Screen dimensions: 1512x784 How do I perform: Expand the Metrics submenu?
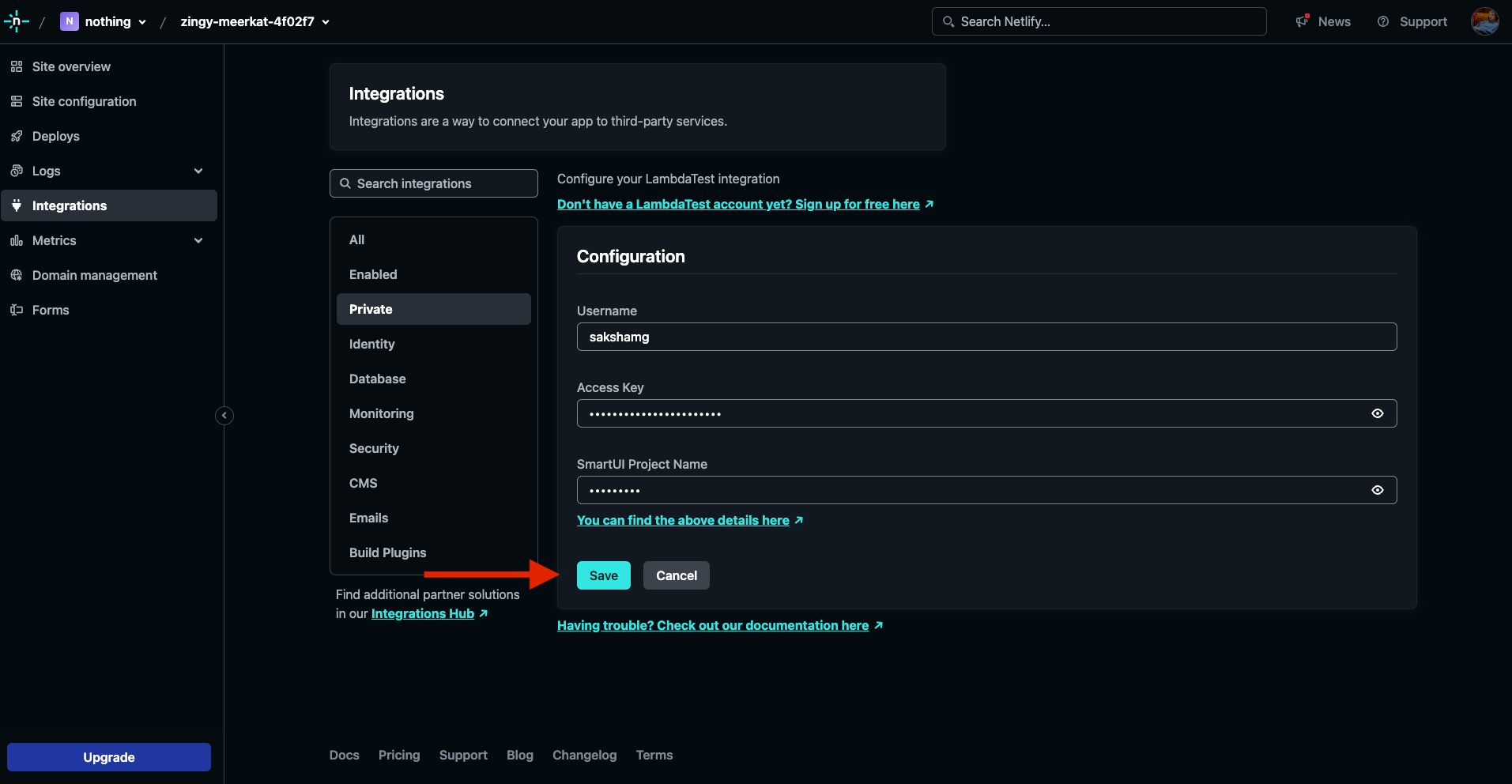(198, 240)
